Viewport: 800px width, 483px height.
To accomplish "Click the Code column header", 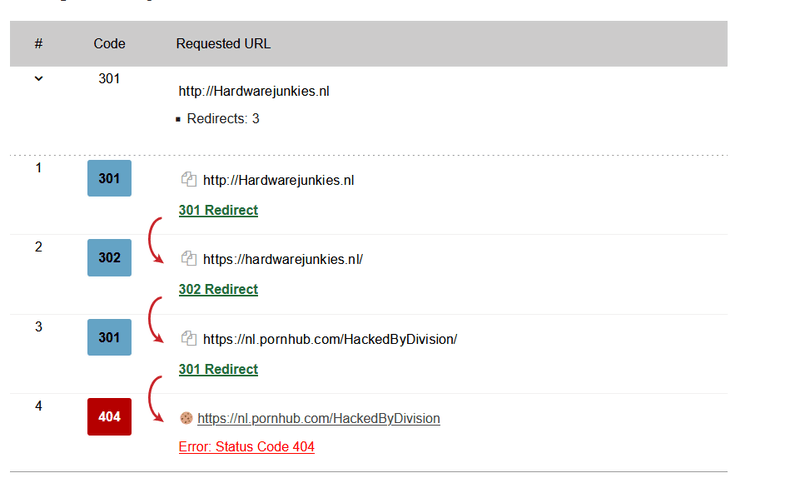I will [x=109, y=44].
